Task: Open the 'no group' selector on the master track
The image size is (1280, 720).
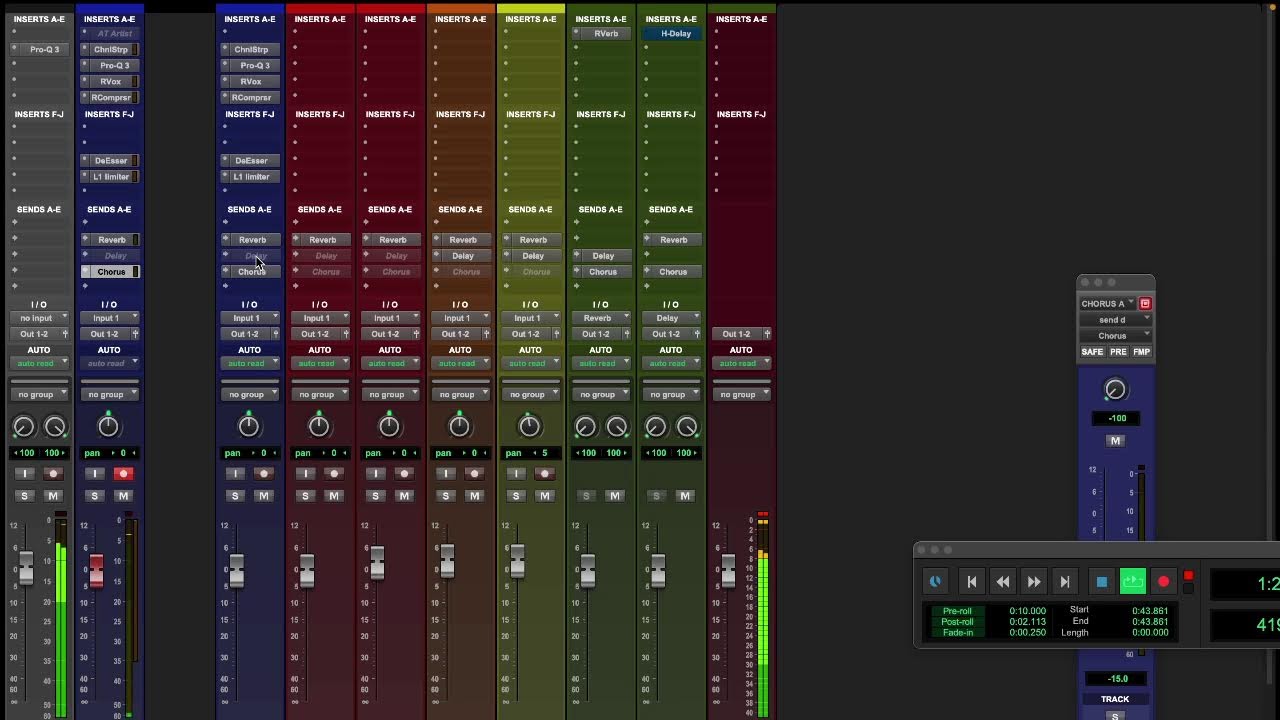Action: (x=741, y=394)
